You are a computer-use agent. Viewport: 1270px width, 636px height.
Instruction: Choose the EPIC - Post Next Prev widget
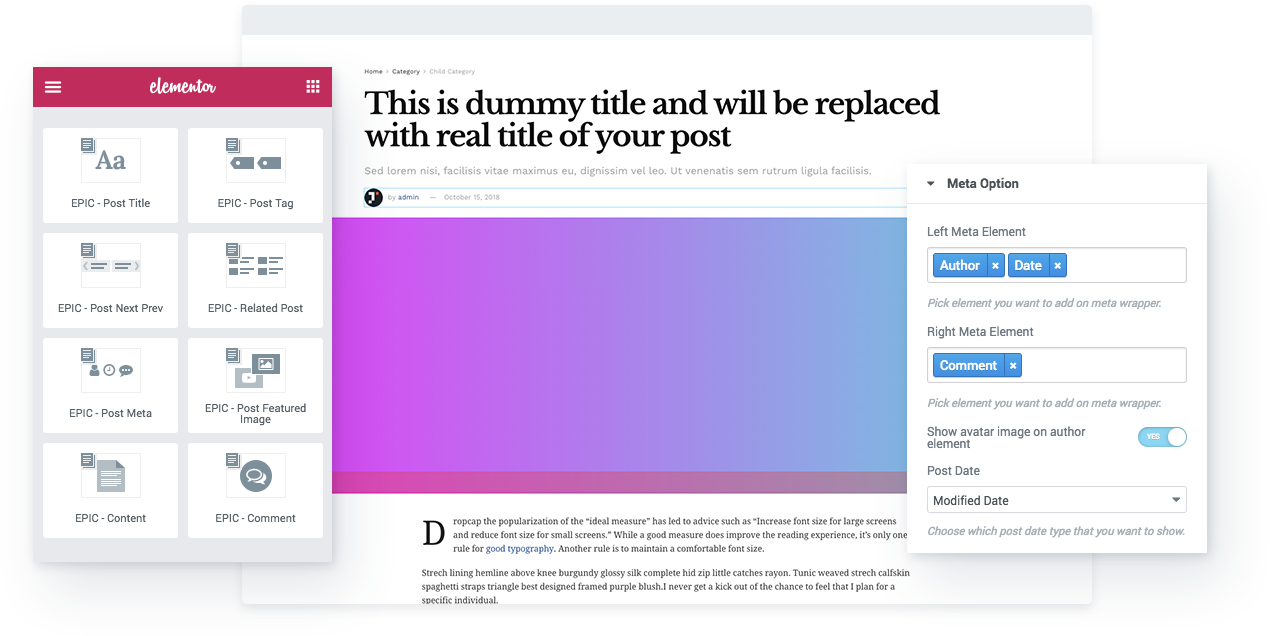coord(110,280)
